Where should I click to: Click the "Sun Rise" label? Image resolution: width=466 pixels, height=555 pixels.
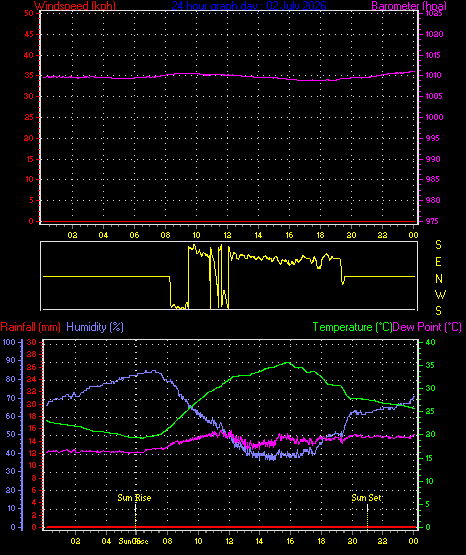pos(134,498)
